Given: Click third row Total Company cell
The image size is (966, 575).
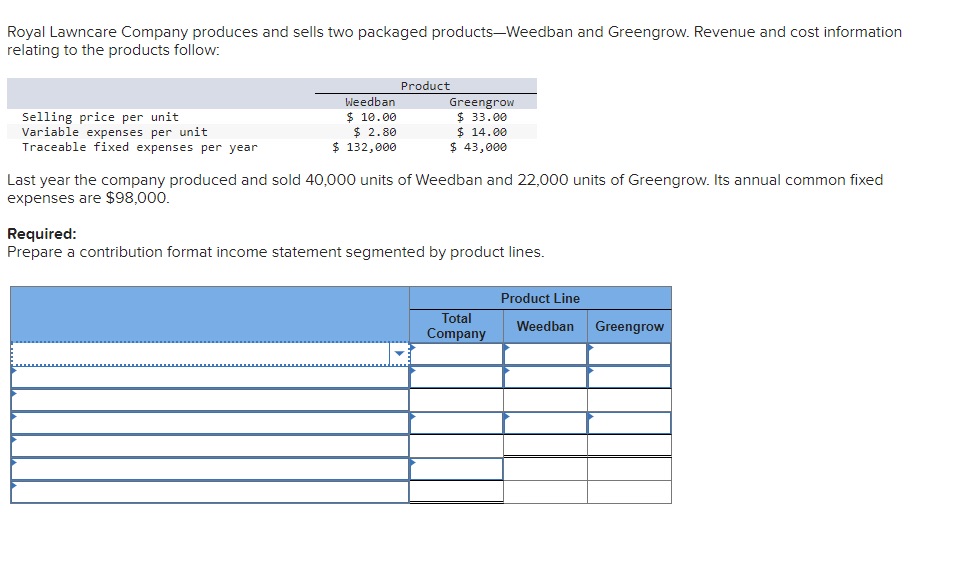Looking at the screenshot, I should [x=457, y=400].
